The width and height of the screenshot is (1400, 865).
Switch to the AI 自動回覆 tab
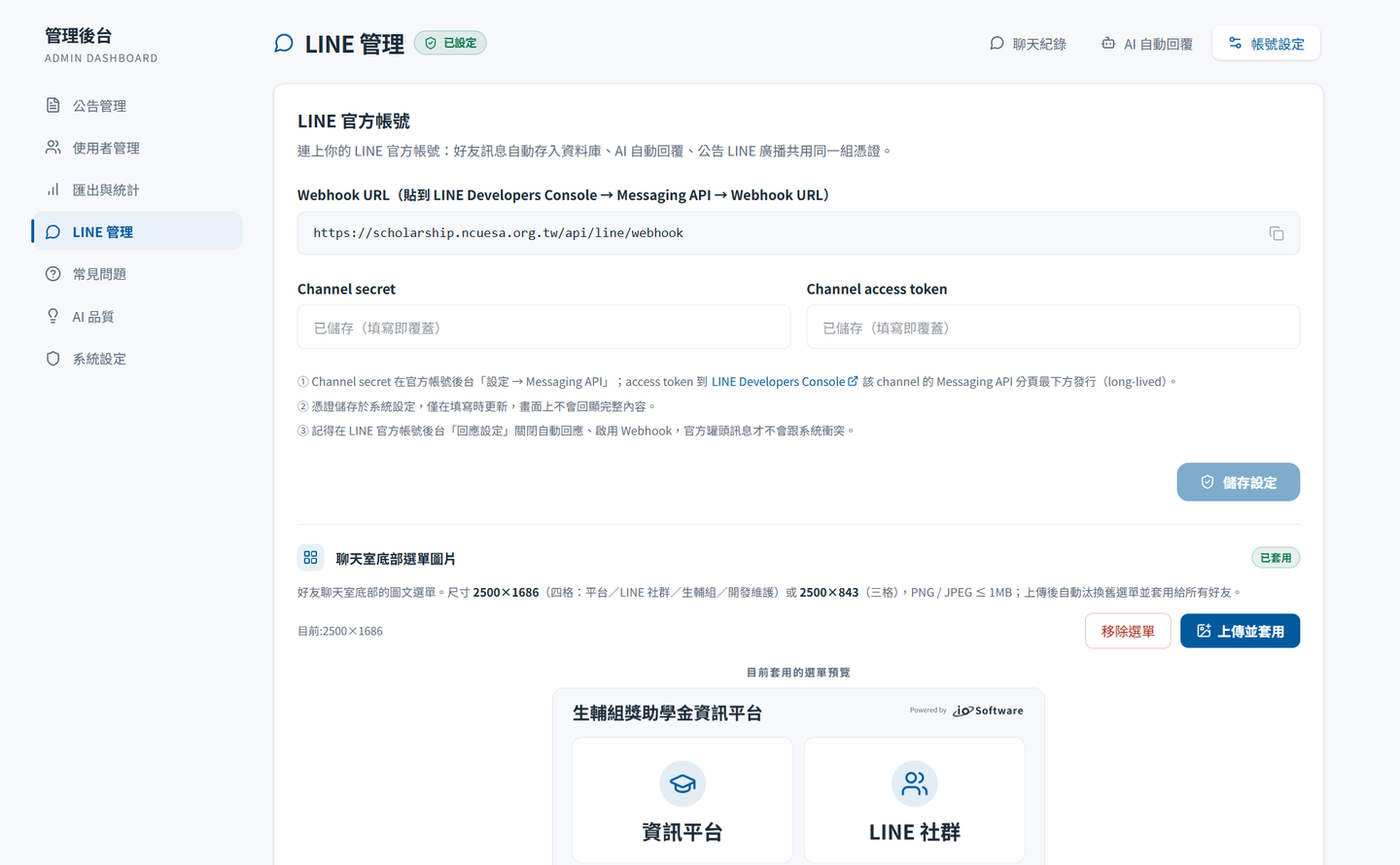[x=1146, y=44]
